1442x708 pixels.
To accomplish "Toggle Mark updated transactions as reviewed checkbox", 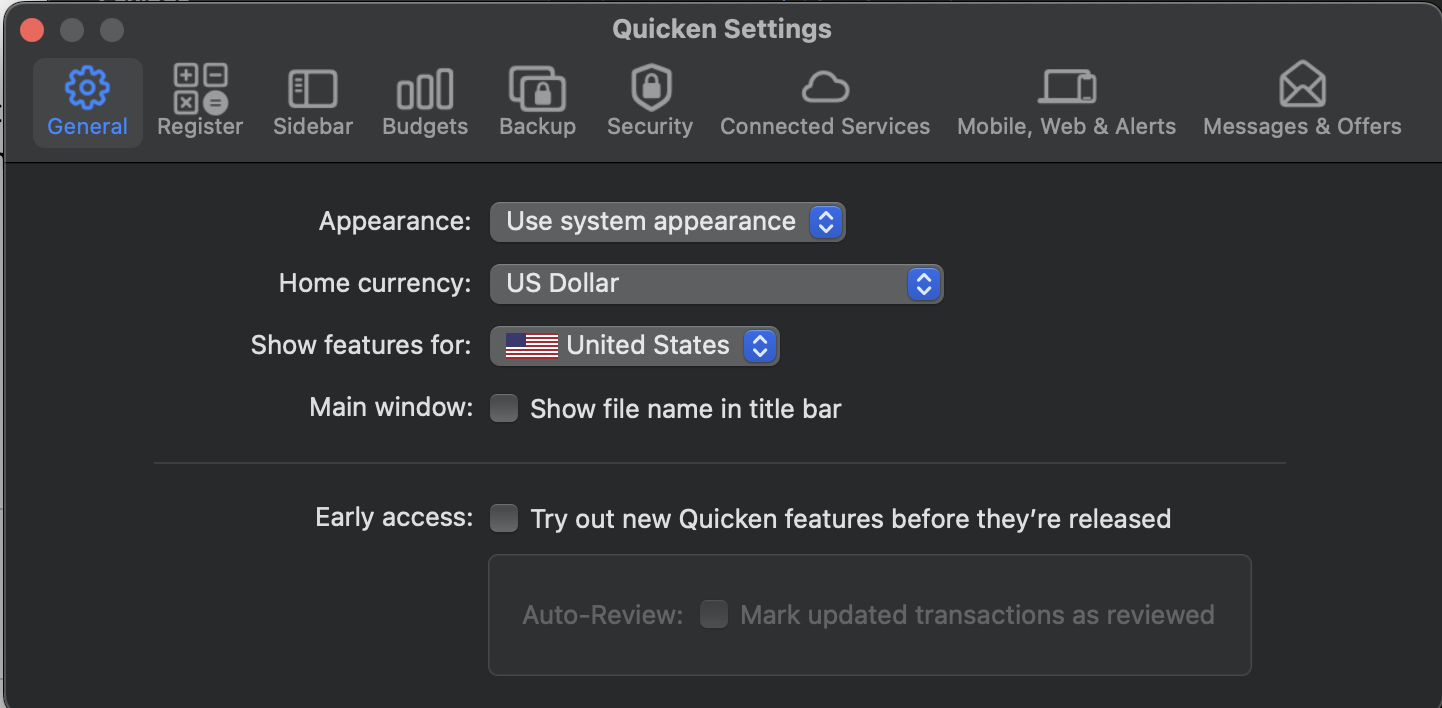I will click(x=714, y=614).
